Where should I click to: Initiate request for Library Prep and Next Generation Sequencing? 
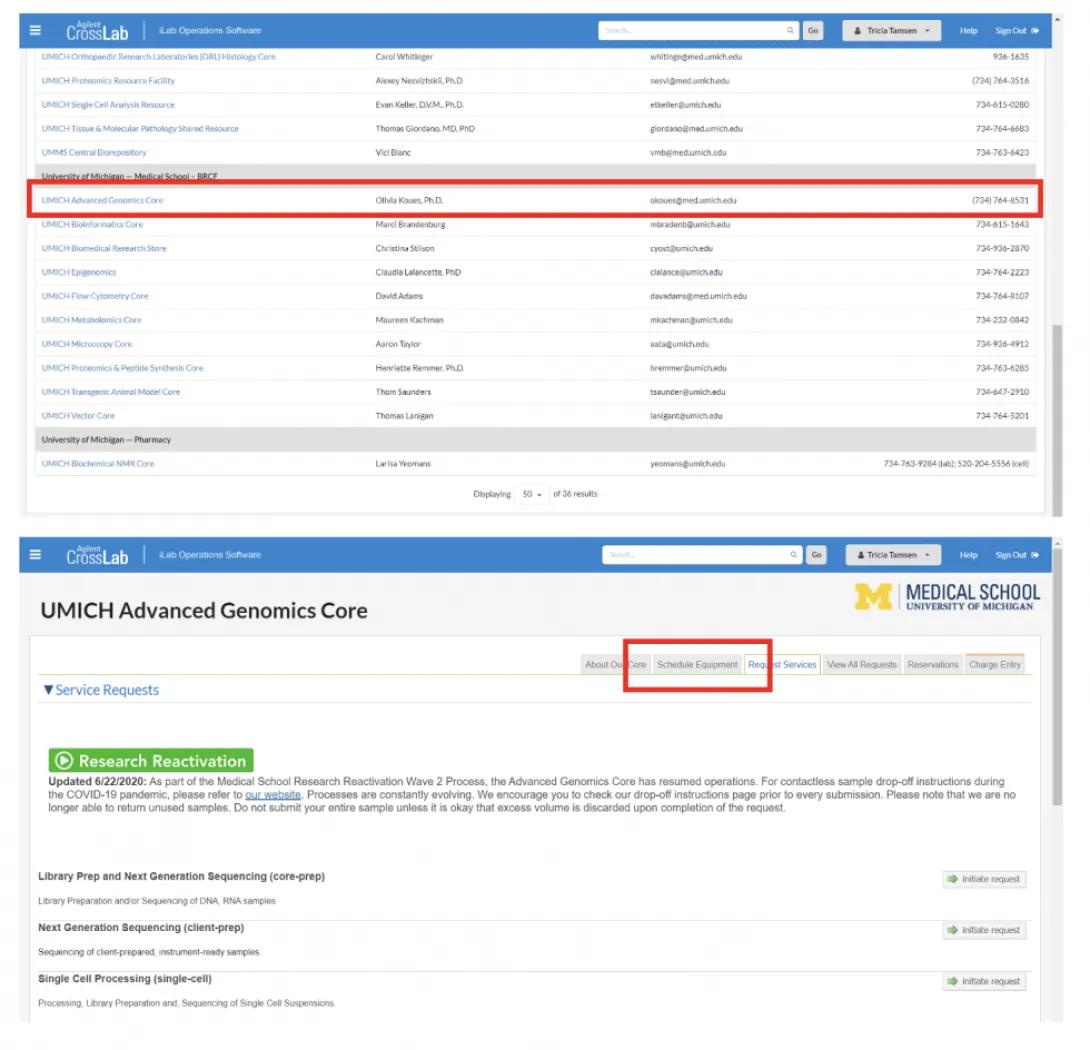984,880
